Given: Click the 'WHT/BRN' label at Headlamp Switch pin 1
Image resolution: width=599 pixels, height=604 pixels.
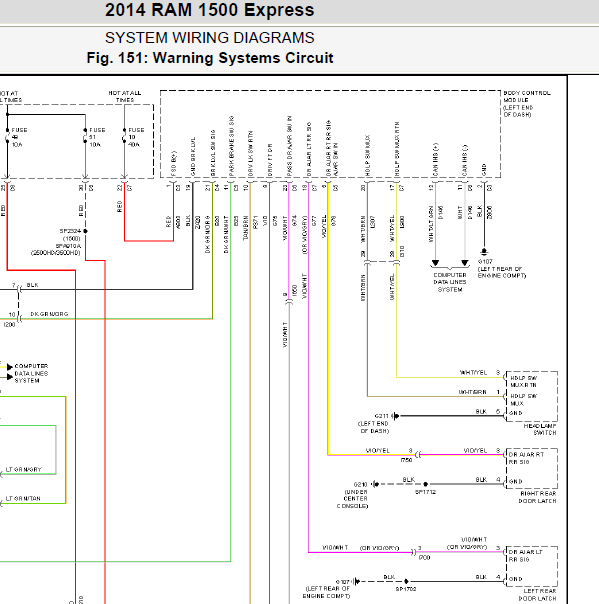Looking at the screenshot, I should pos(473,392).
